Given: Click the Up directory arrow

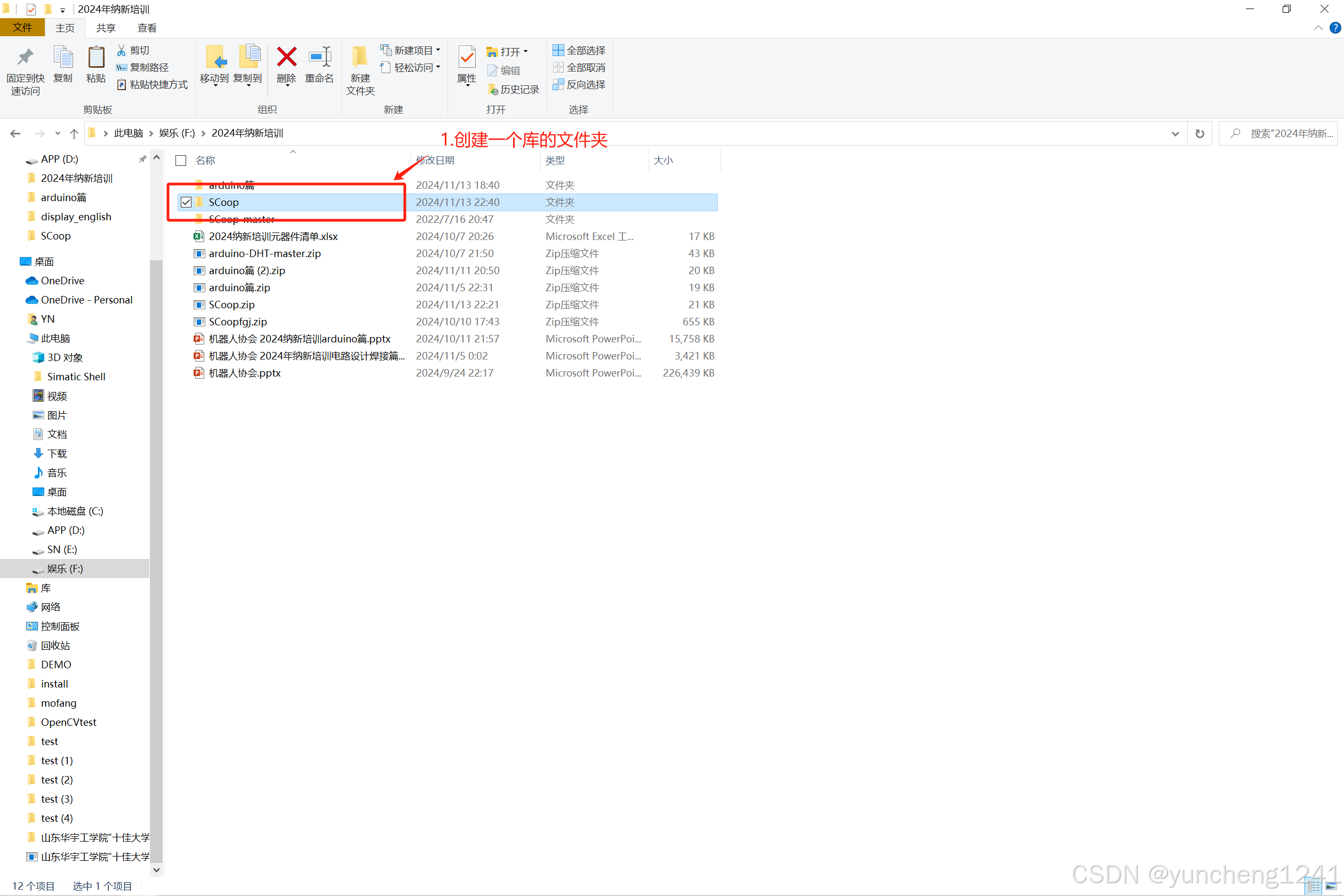Looking at the screenshot, I should coord(74,133).
